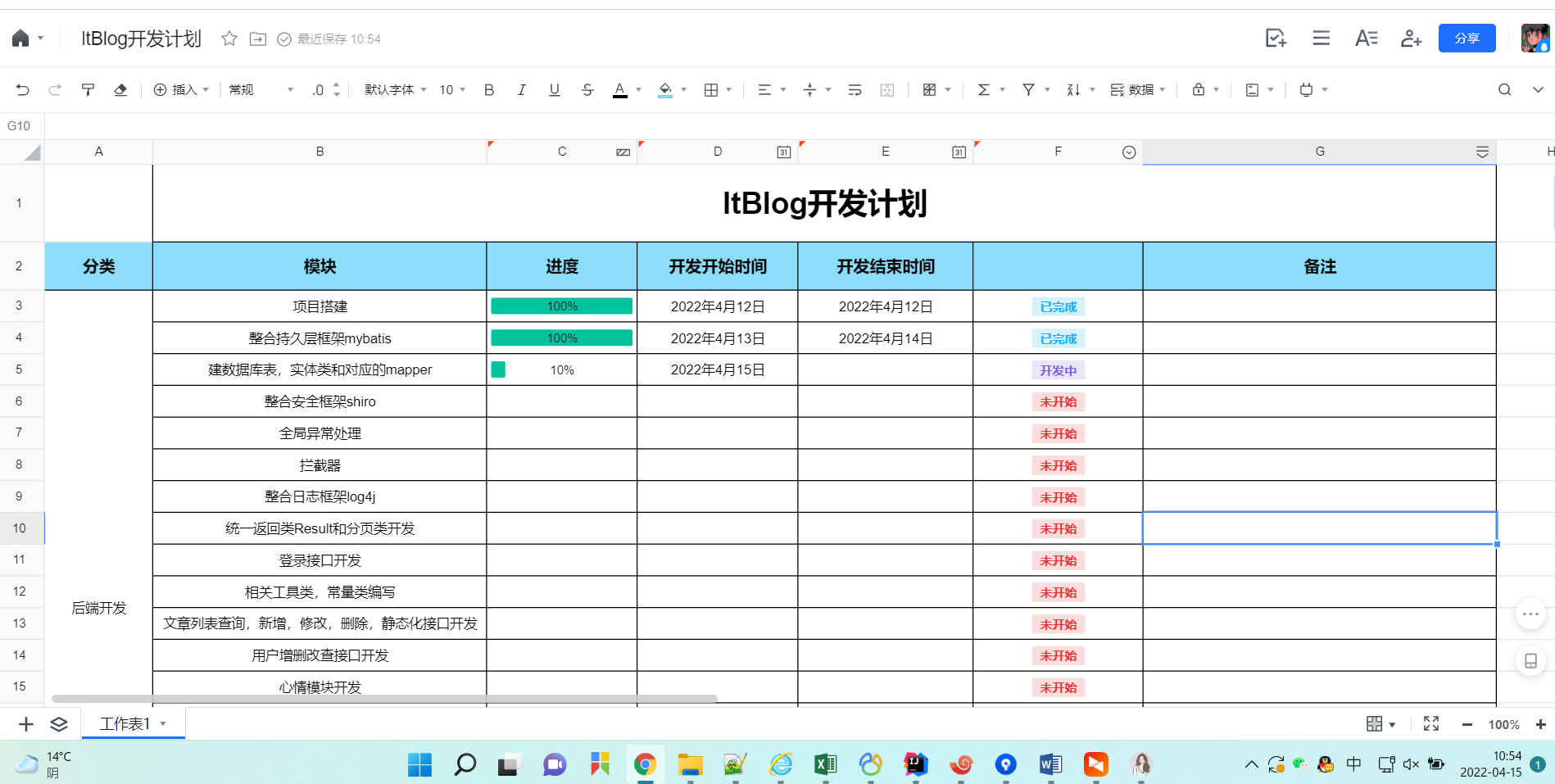
Task: Open the font color dropdown arrow
Action: click(638, 90)
